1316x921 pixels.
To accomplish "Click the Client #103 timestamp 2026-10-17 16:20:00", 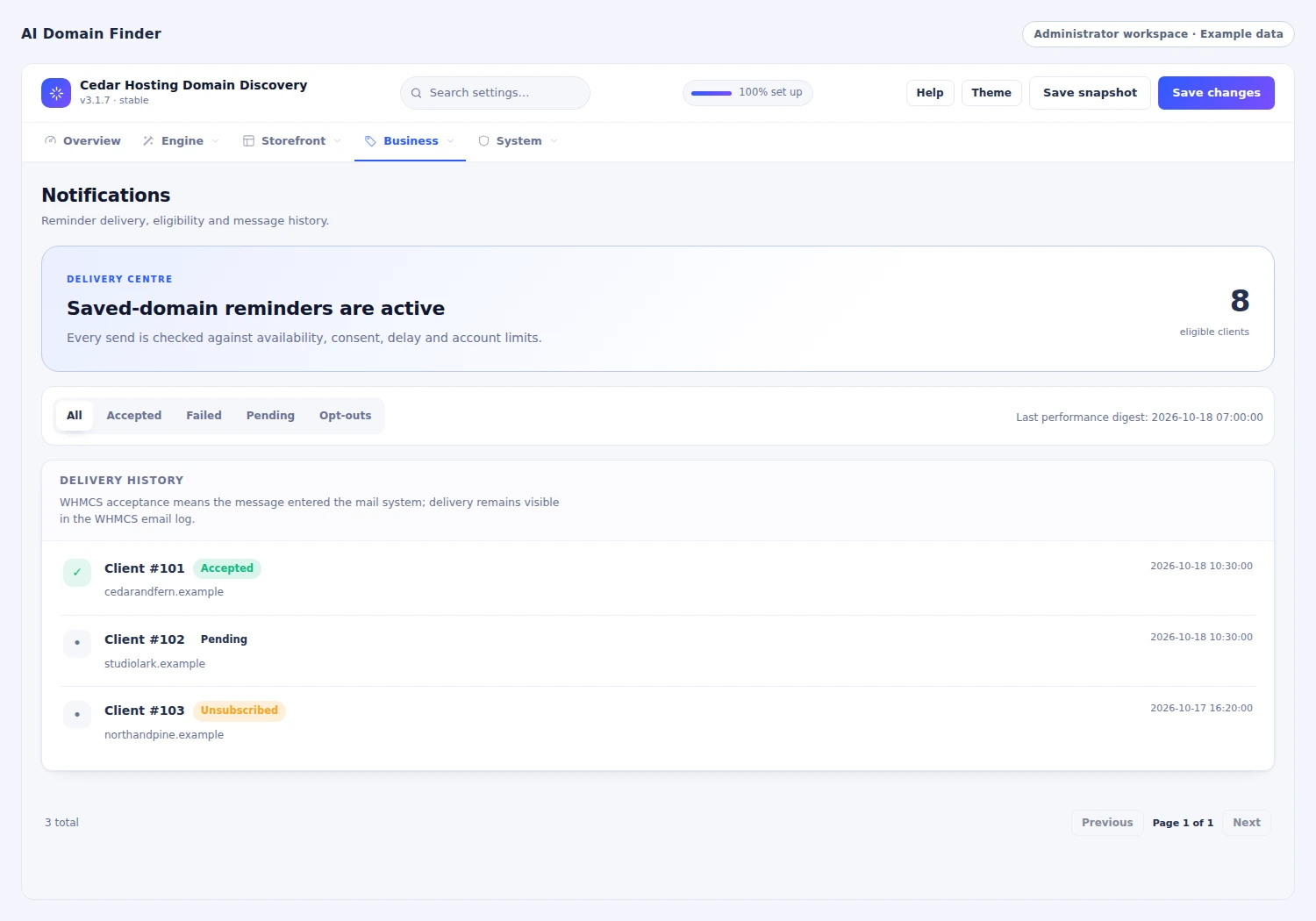I will pos(1202,708).
